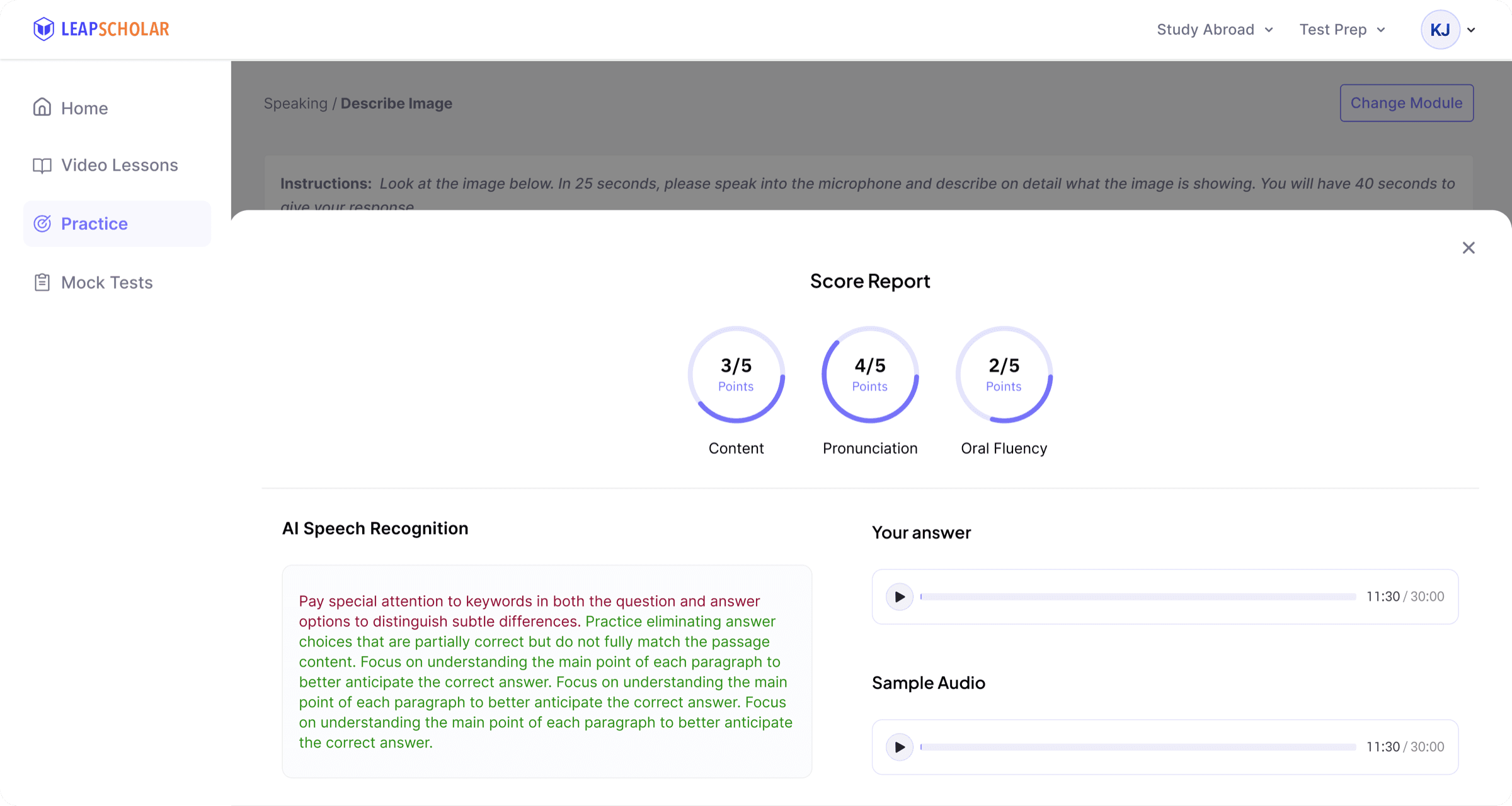Open the KJ profile avatar
The width and height of the screenshot is (1512, 806).
pyautogui.click(x=1440, y=30)
